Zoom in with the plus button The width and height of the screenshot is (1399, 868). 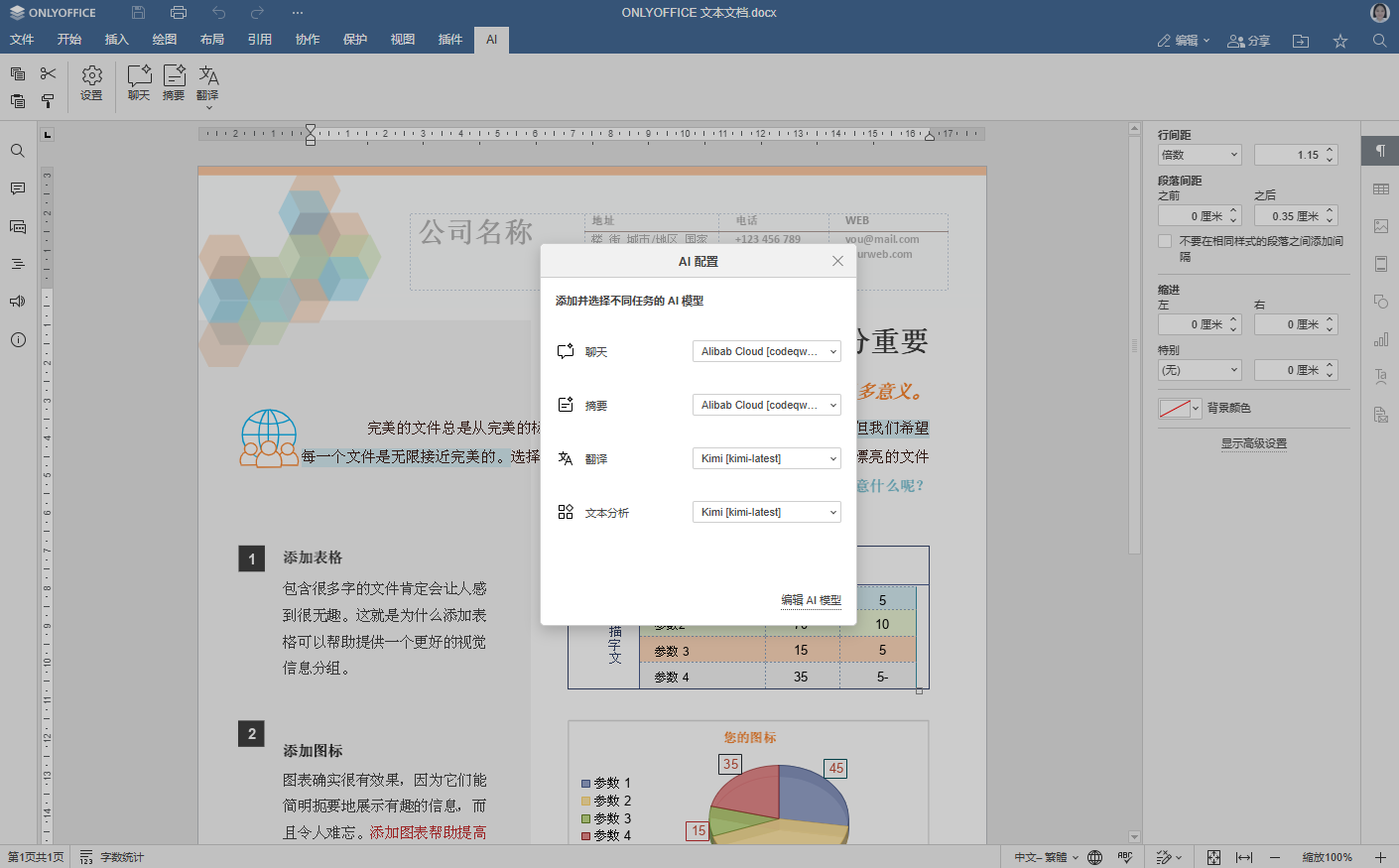coord(1380,857)
